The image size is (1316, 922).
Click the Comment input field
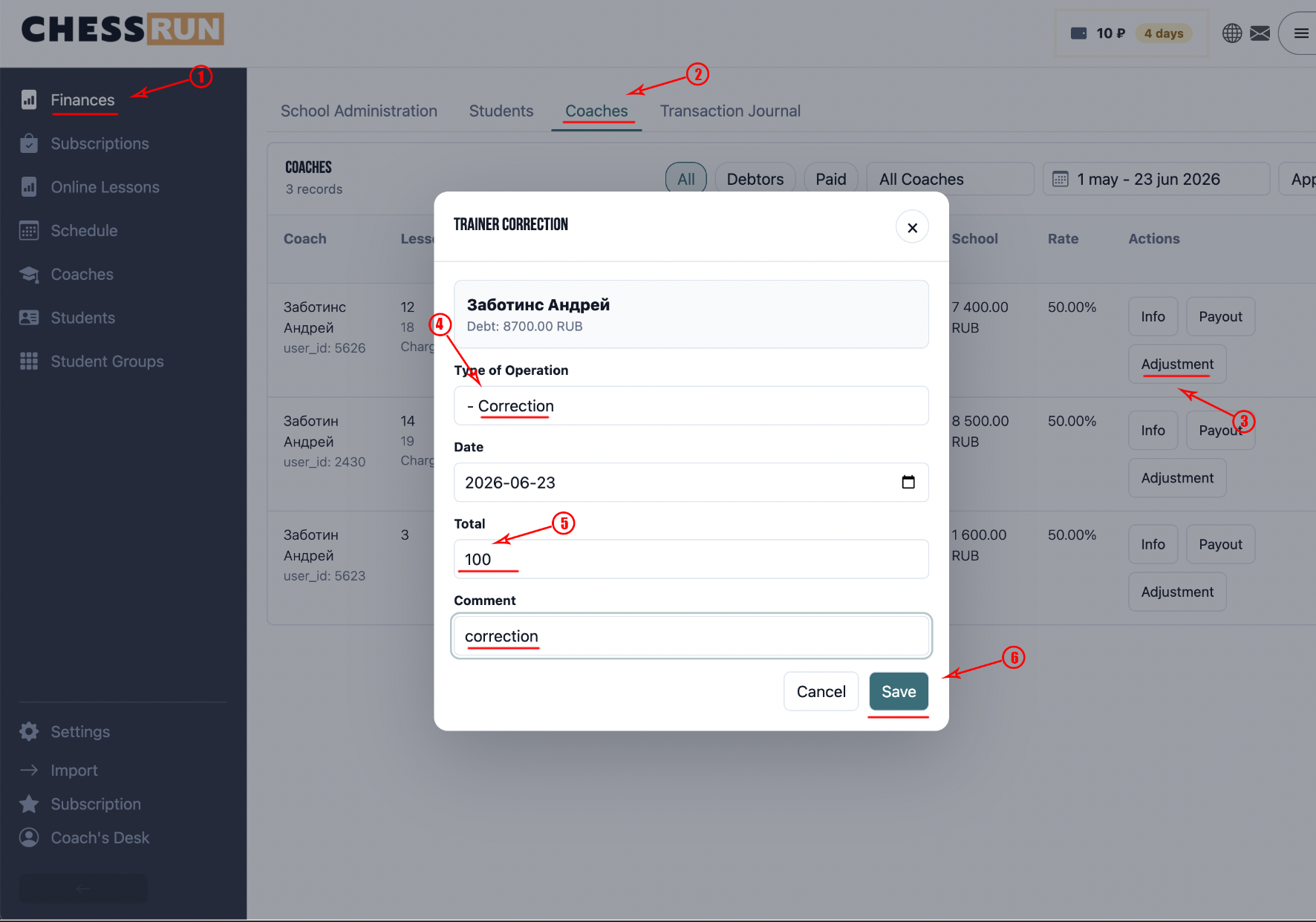[691, 636]
